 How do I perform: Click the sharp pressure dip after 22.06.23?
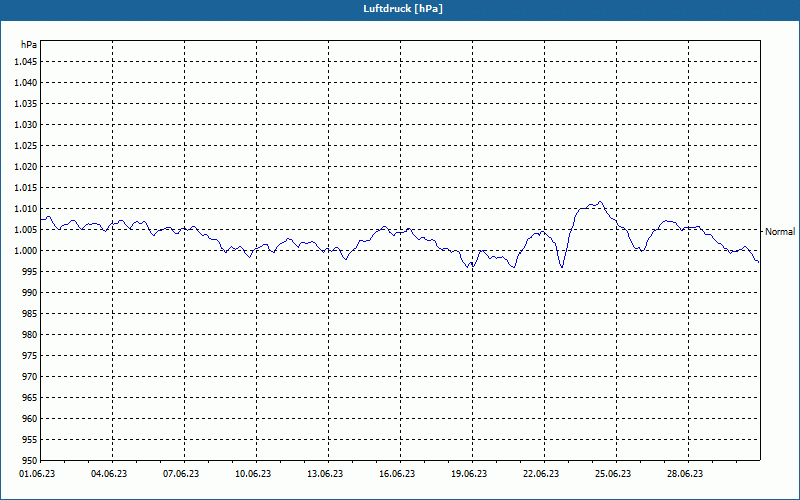pyautogui.click(x=562, y=266)
